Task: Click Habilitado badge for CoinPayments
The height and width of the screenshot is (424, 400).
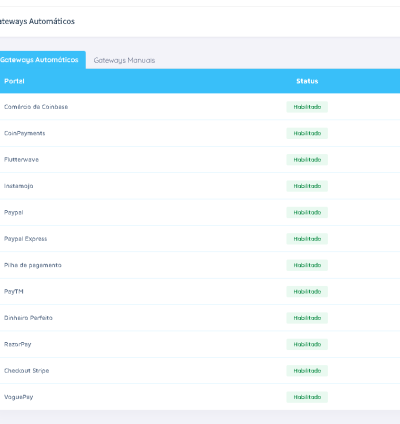Action: (307, 133)
